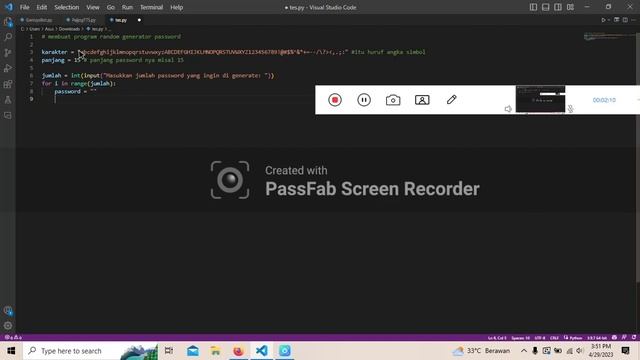640x360 pixels.
Task: Stop recording with the red stop button
Action: pos(335,100)
